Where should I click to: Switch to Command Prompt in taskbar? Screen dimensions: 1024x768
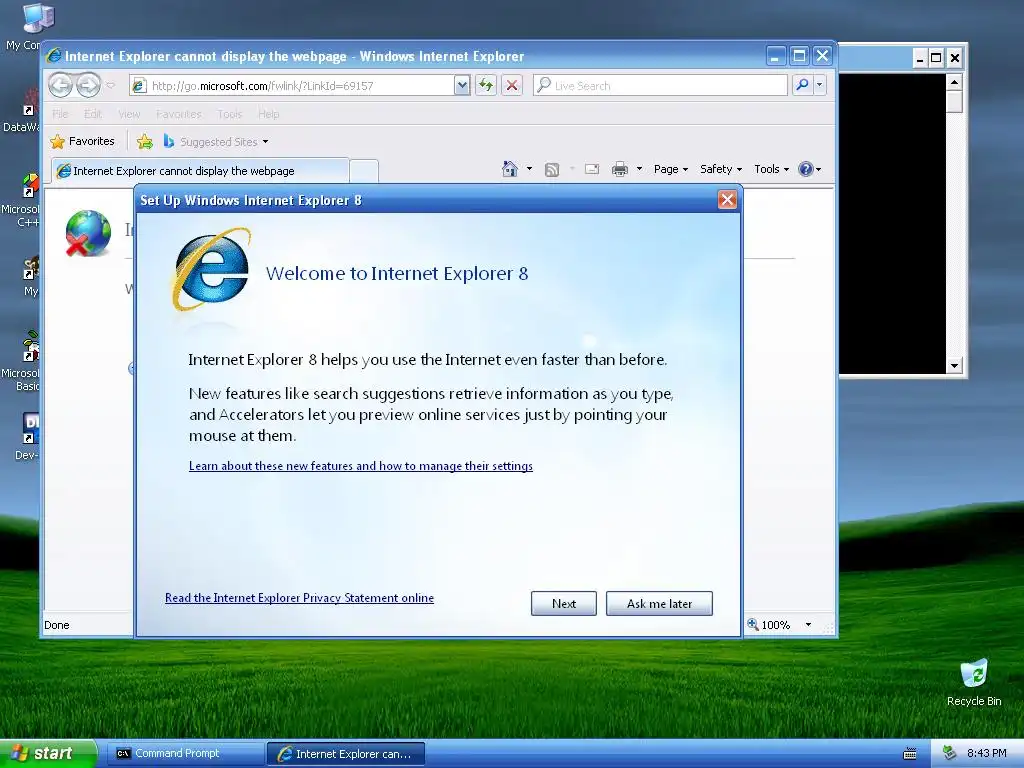[x=184, y=754]
